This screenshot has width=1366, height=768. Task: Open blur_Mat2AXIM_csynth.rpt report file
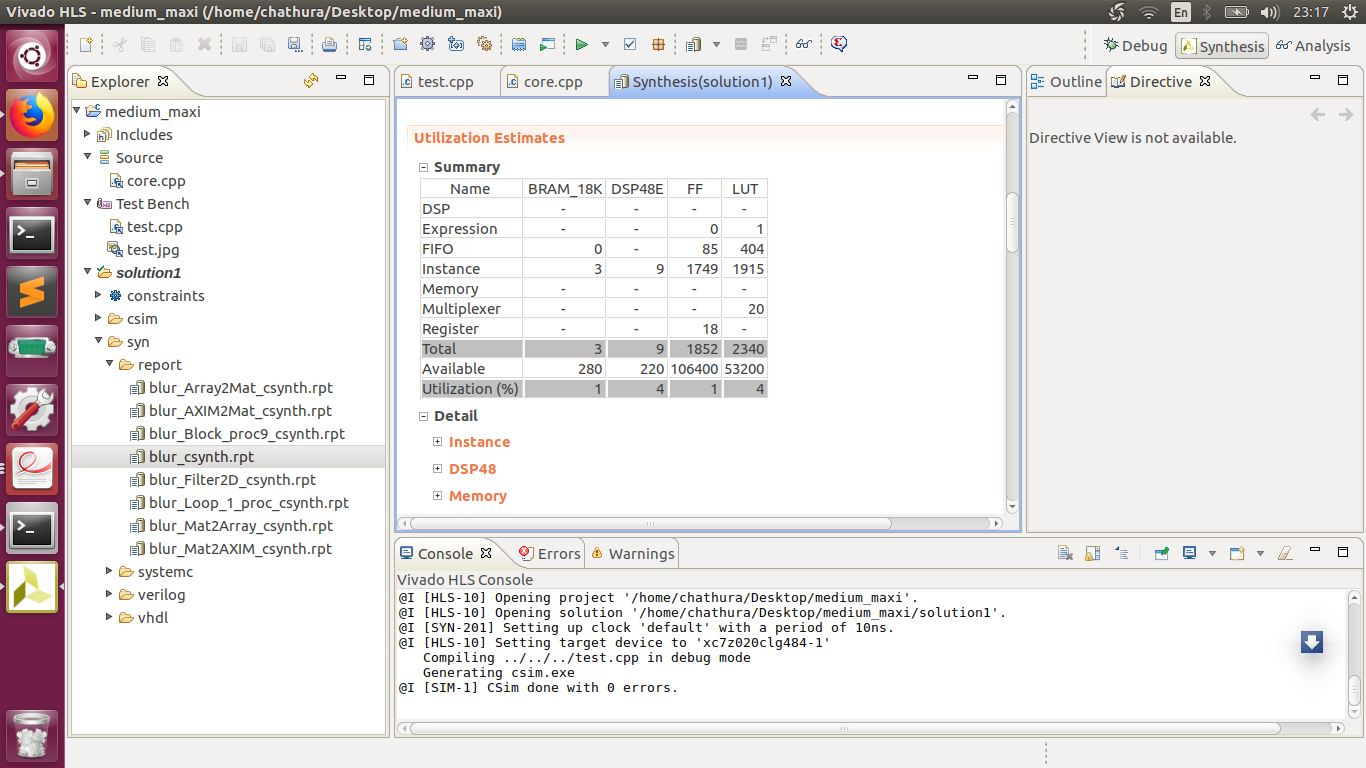[x=240, y=549]
